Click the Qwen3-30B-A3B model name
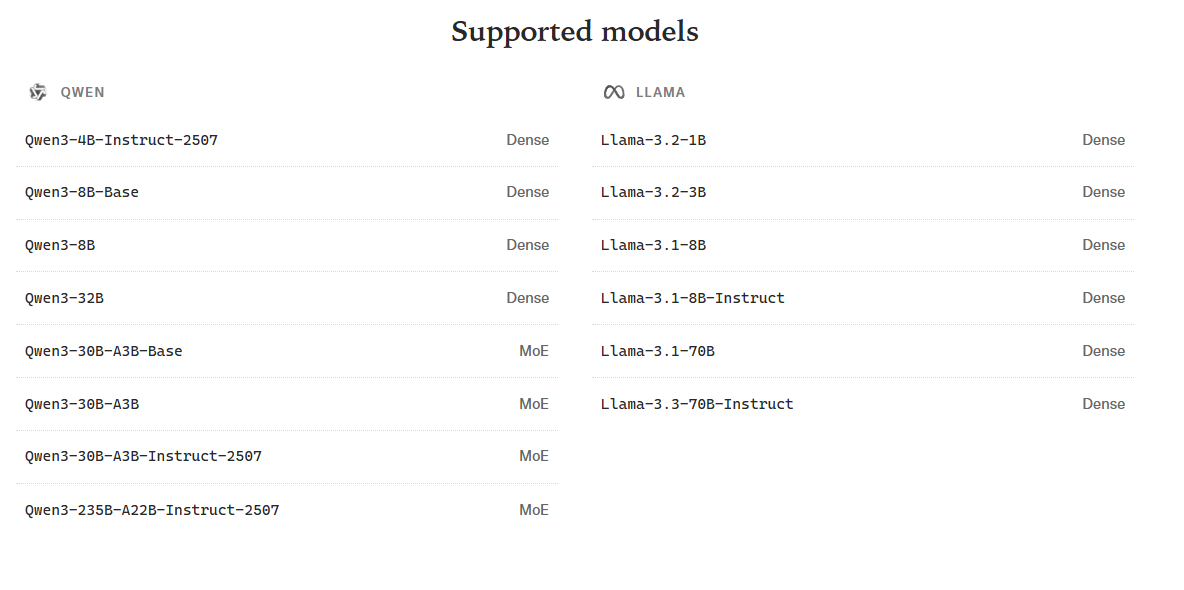 point(82,404)
